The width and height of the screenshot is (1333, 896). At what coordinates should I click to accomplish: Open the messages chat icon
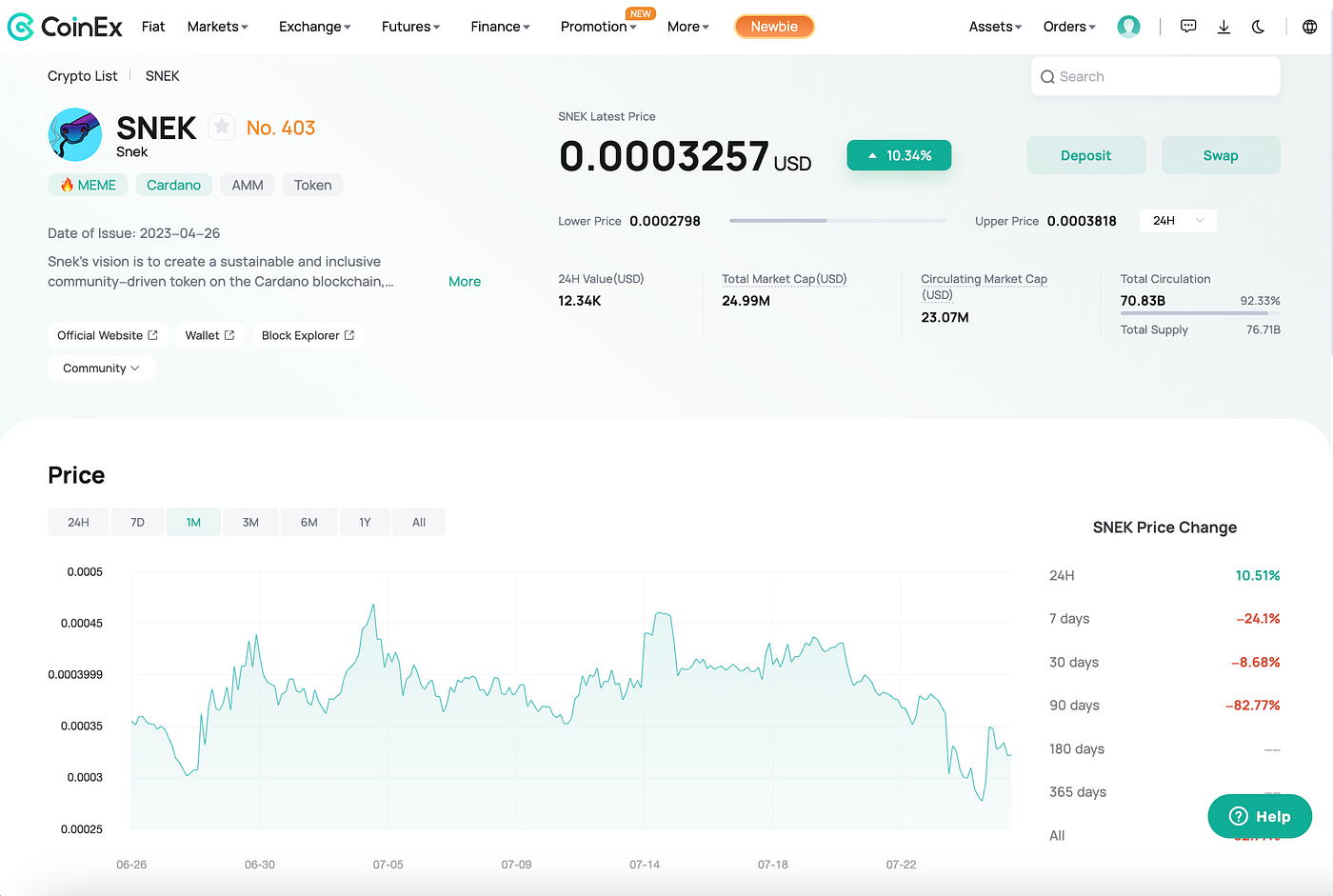1188,27
